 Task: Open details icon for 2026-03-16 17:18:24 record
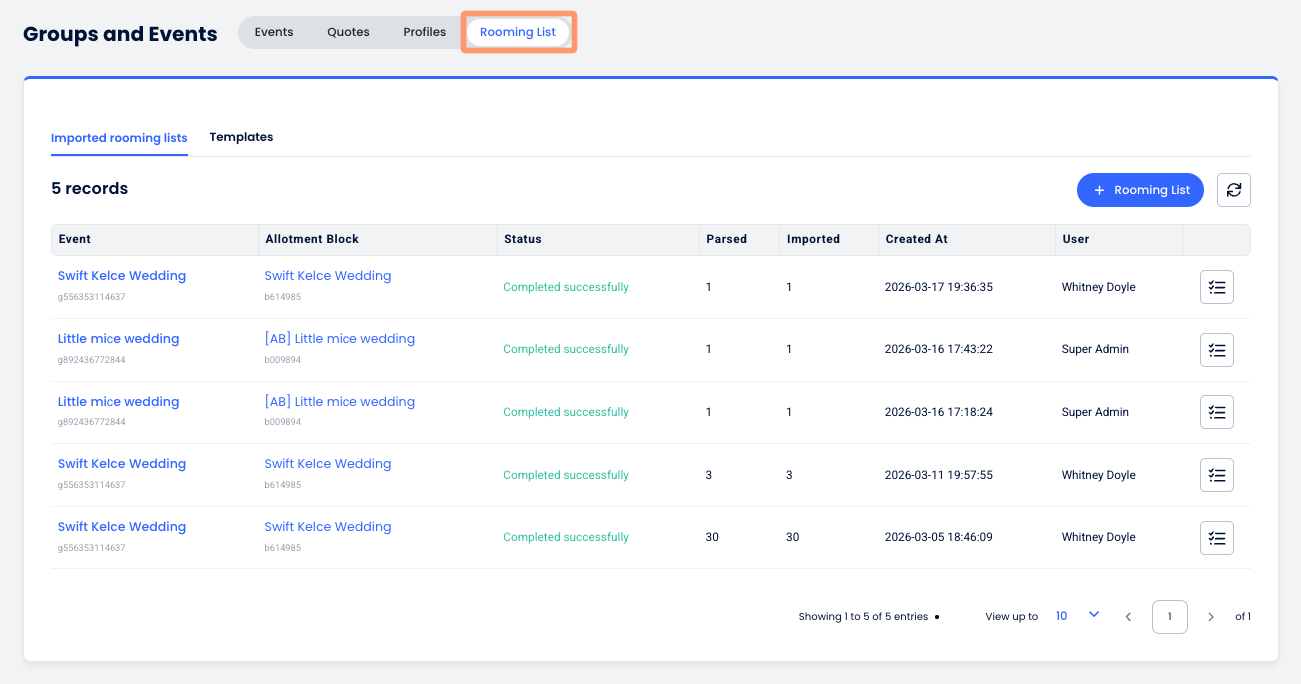[1216, 412]
